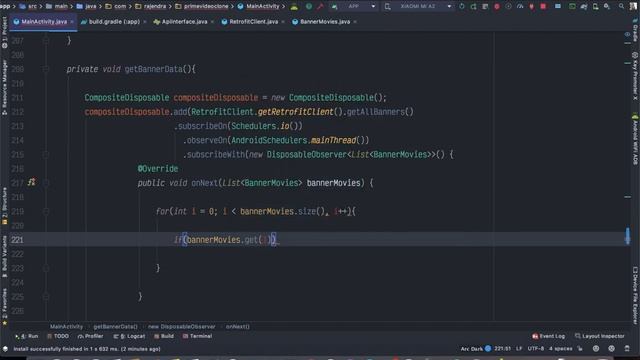Click the LF line separator indicator
Screen dimensions: 640x360
[519, 349]
